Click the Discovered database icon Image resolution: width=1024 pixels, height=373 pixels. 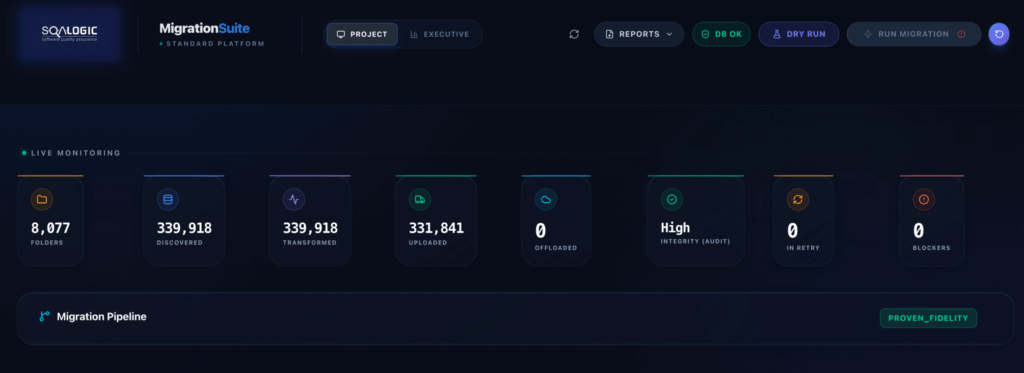click(168, 200)
